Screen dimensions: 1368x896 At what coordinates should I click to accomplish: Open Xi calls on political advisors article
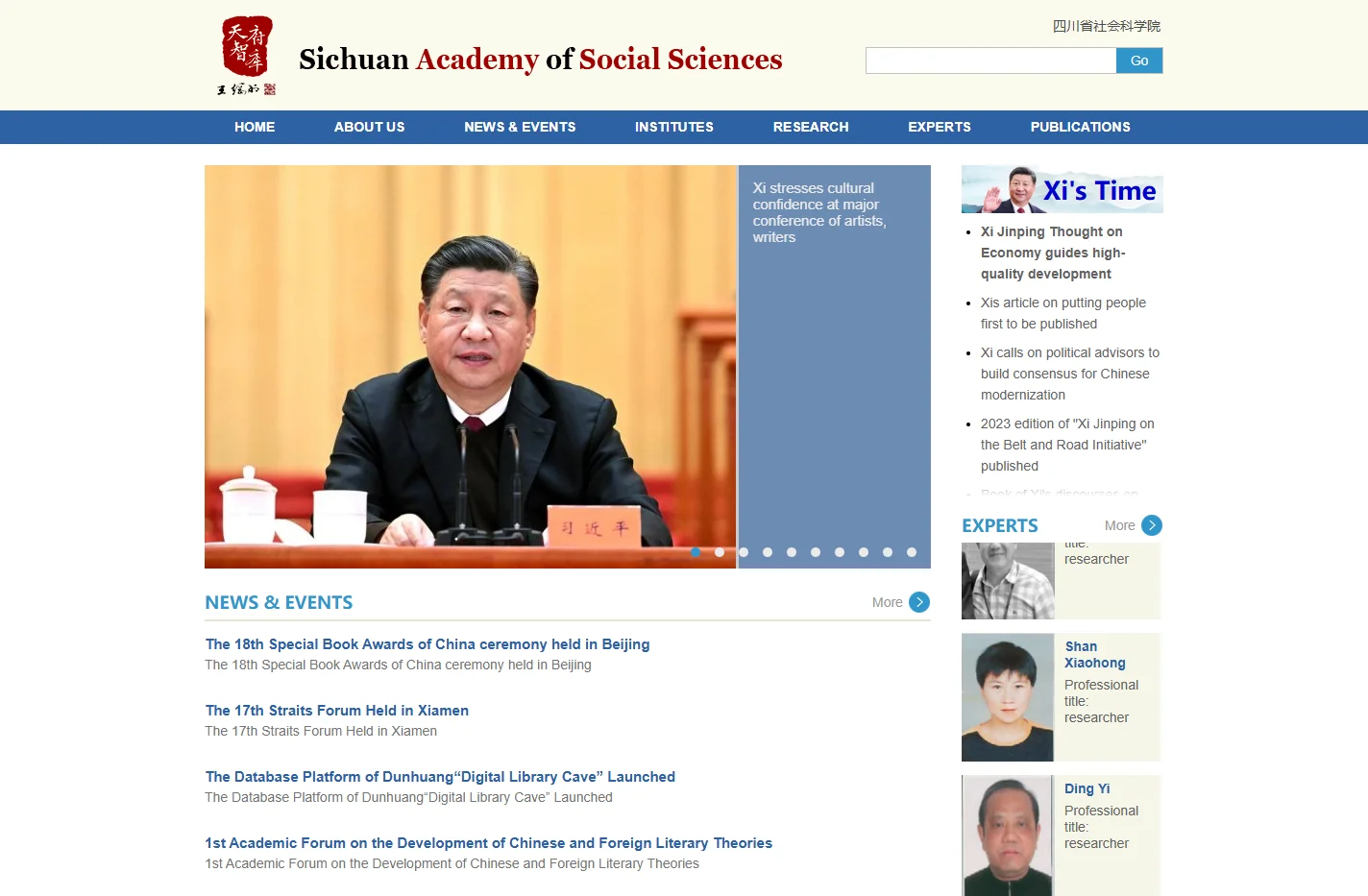click(1070, 374)
